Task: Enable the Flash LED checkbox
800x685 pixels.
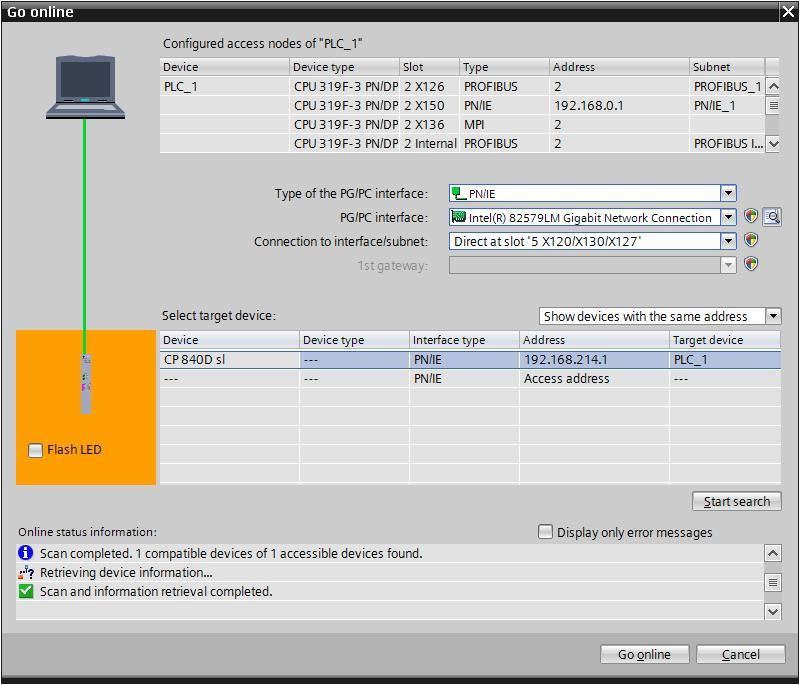Action: 35,450
